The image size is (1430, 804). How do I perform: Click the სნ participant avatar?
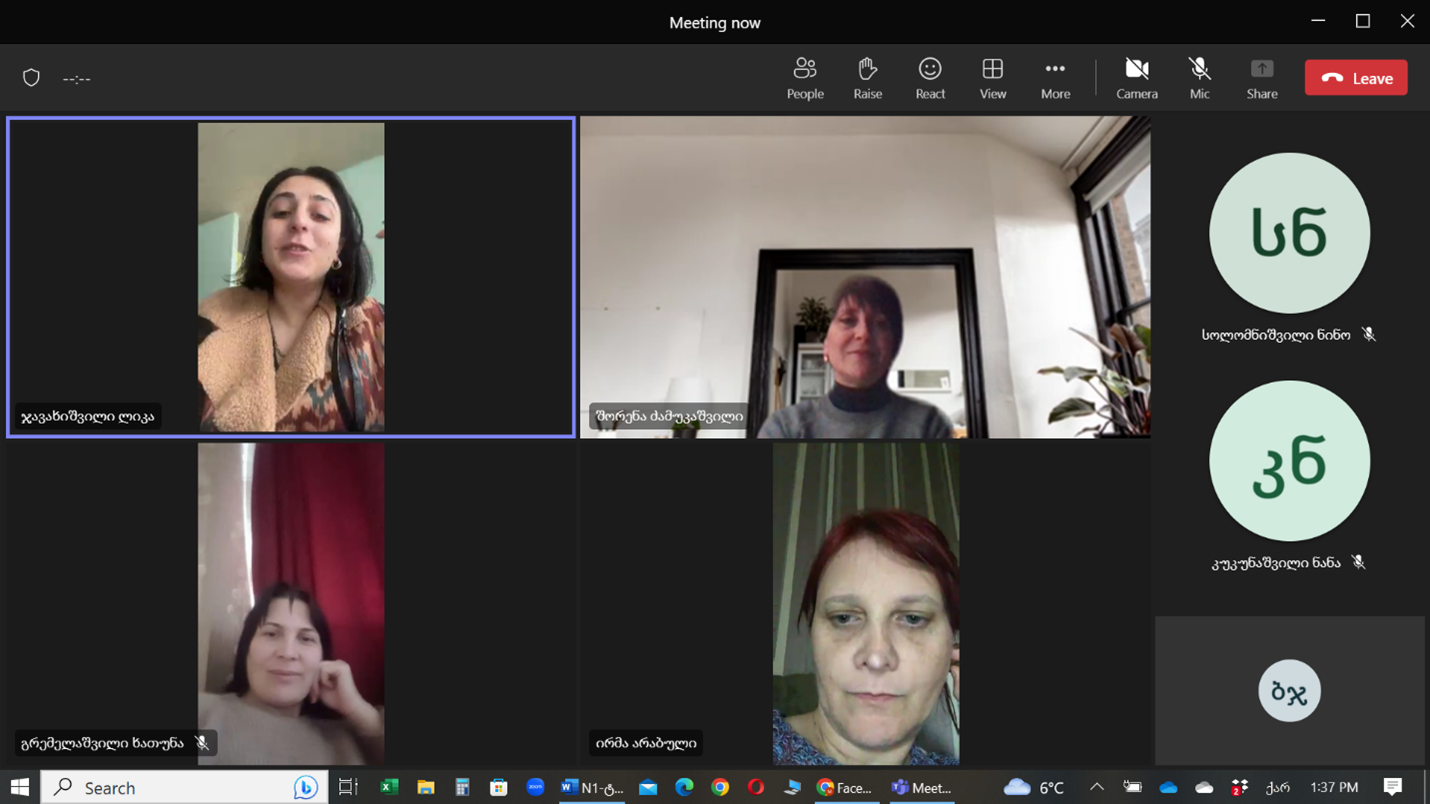1289,233
